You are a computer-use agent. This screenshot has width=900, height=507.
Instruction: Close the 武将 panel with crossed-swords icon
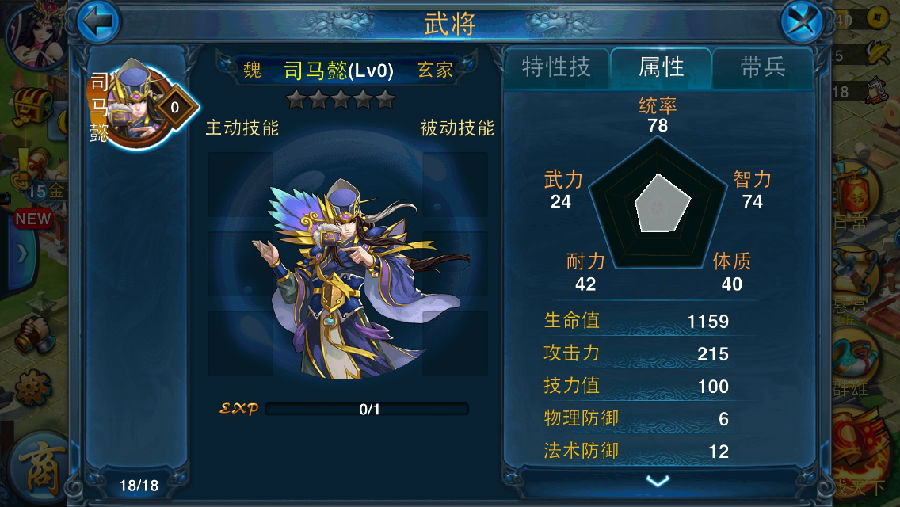pyautogui.click(x=802, y=22)
